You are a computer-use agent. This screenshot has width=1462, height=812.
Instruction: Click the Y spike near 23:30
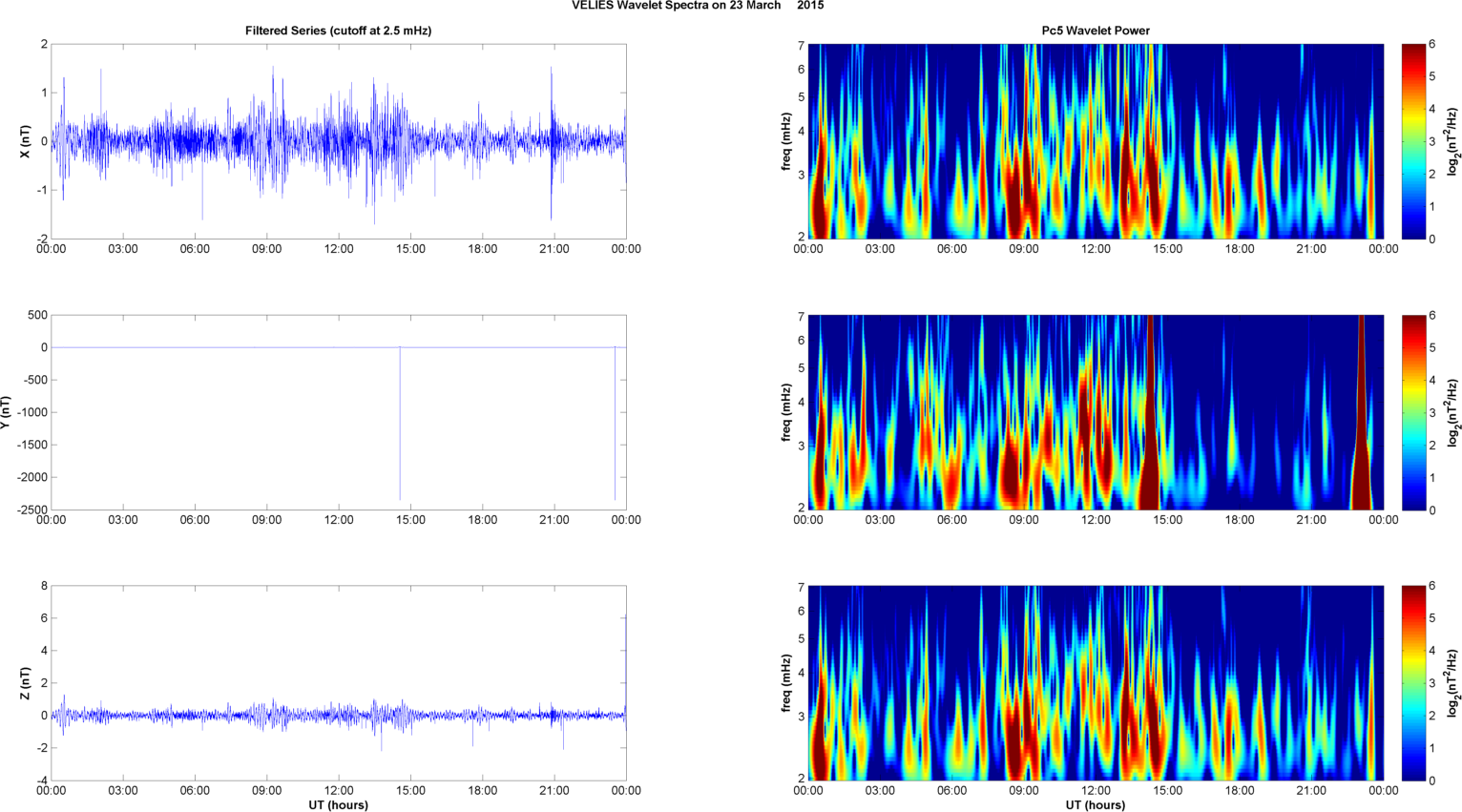tap(615, 423)
